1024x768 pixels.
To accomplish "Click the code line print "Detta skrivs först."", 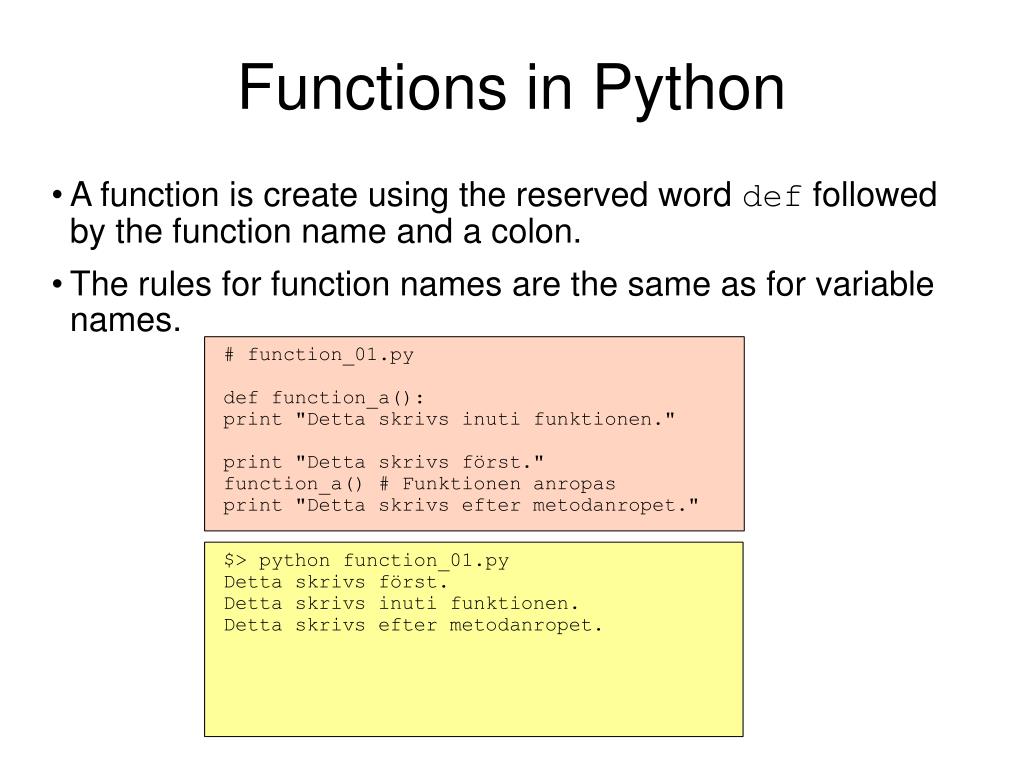I will click(x=383, y=462).
